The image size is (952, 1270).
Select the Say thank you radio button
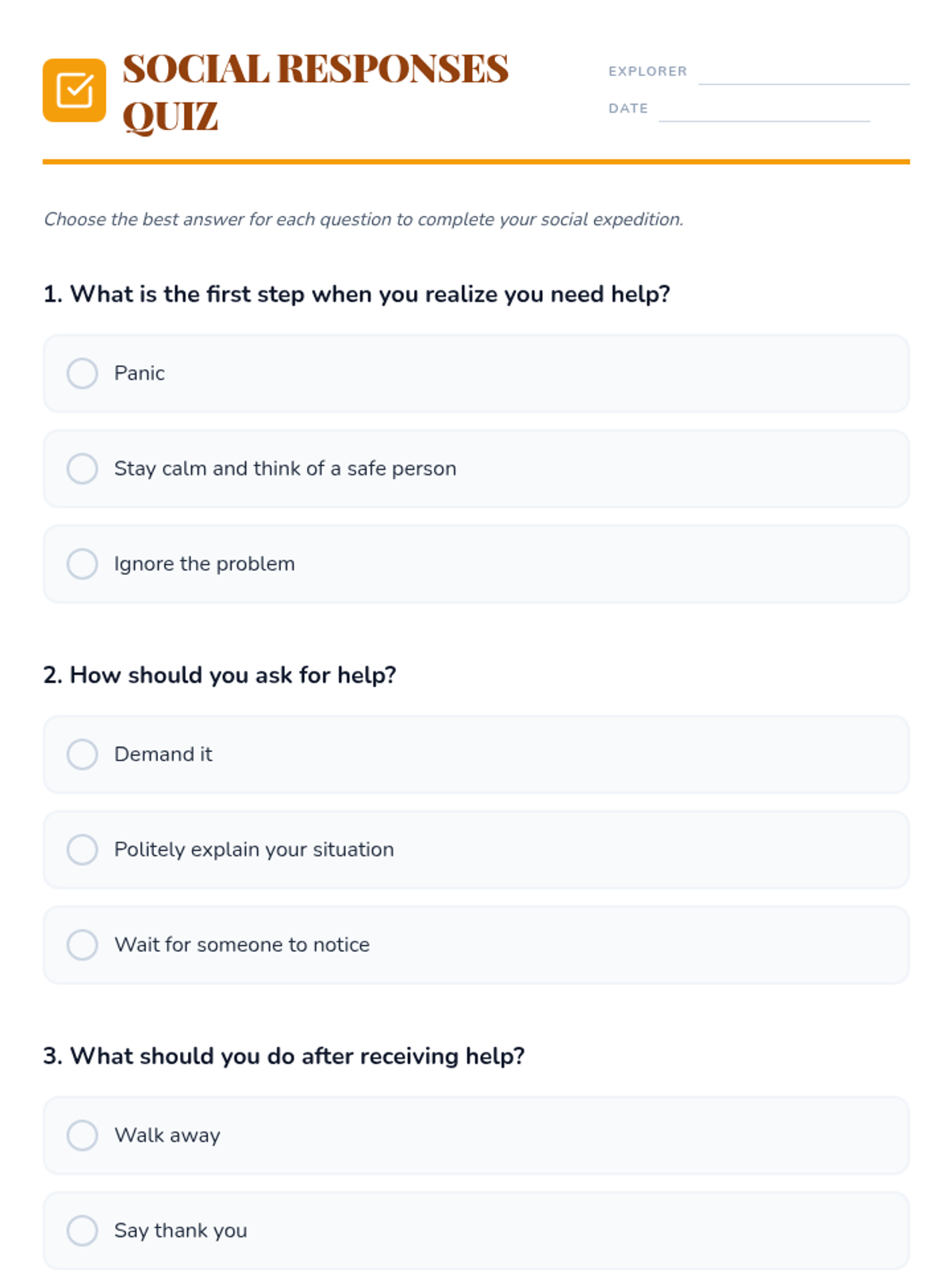point(83,1230)
